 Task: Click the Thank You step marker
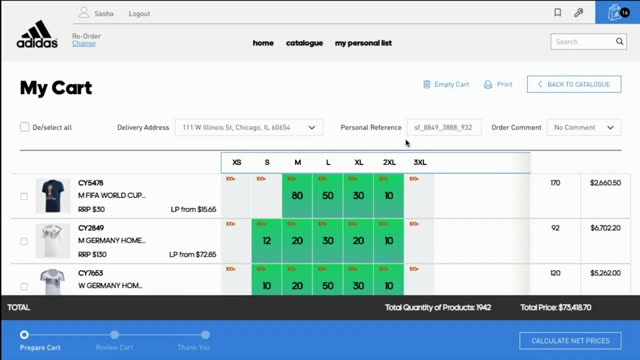[x=205, y=335]
